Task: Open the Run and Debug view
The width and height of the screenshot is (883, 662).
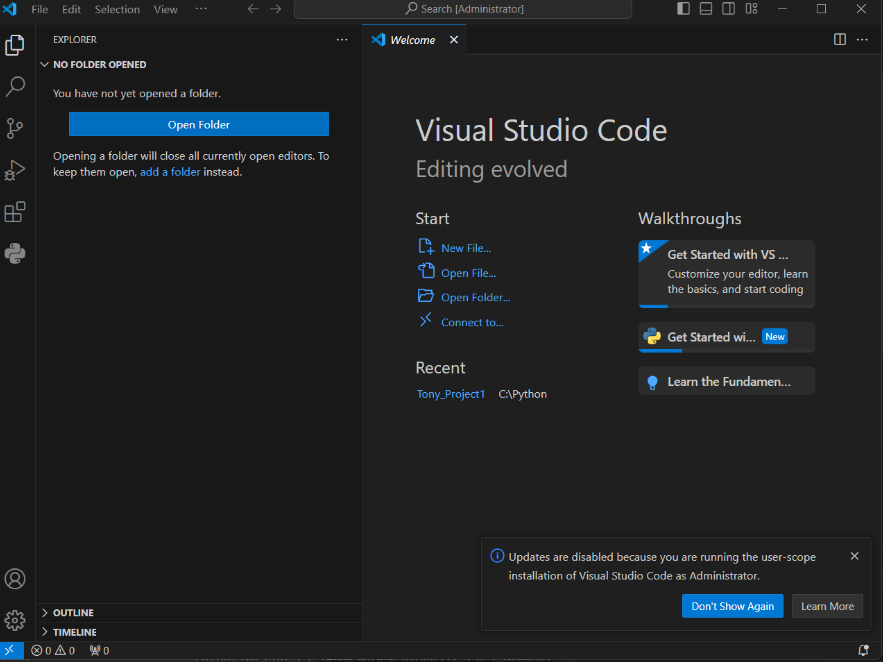Action: (x=15, y=170)
